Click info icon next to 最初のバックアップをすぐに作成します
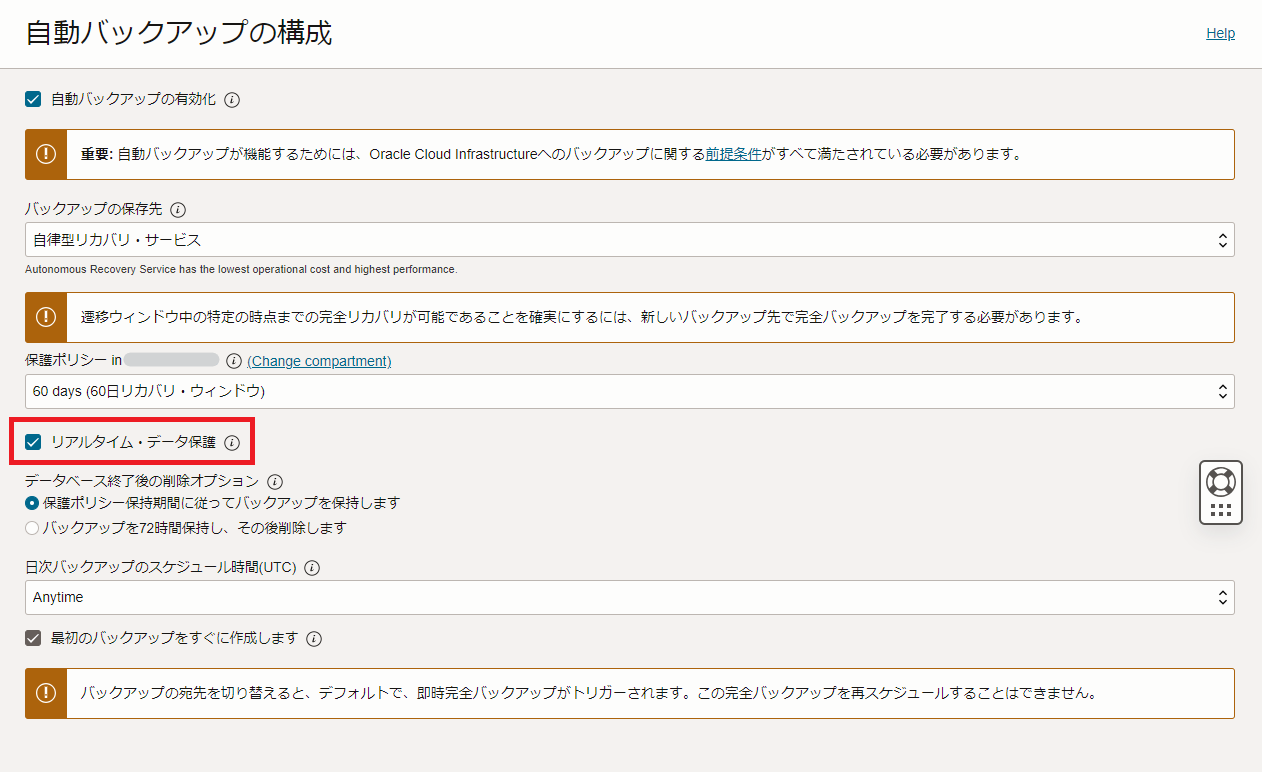The width and height of the screenshot is (1262, 772). tap(314, 638)
